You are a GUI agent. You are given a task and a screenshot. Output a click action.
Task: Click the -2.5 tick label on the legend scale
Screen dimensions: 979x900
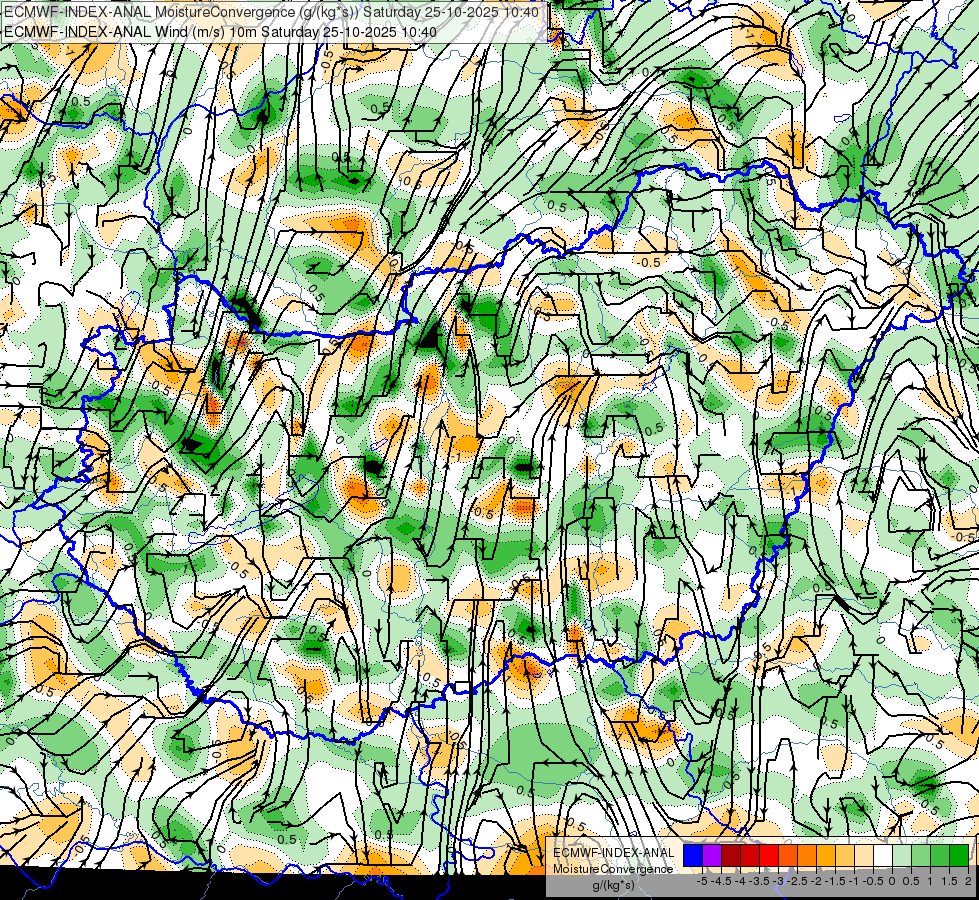coord(797,881)
